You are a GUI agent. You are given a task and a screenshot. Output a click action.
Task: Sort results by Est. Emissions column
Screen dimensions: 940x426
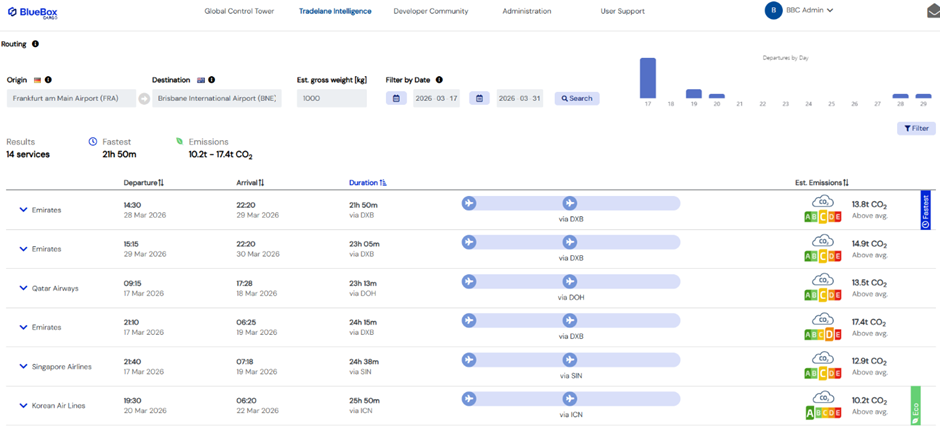(x=822, y=183)
